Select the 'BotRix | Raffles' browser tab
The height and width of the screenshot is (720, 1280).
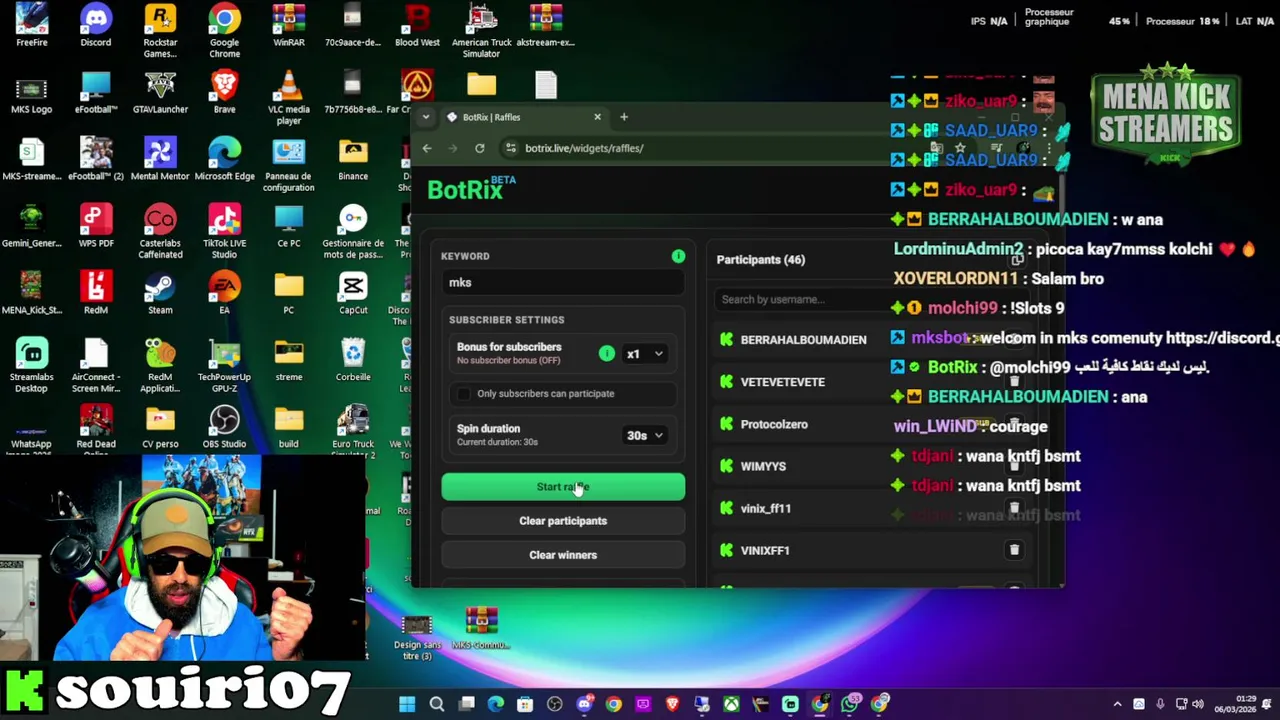point(523,117)
